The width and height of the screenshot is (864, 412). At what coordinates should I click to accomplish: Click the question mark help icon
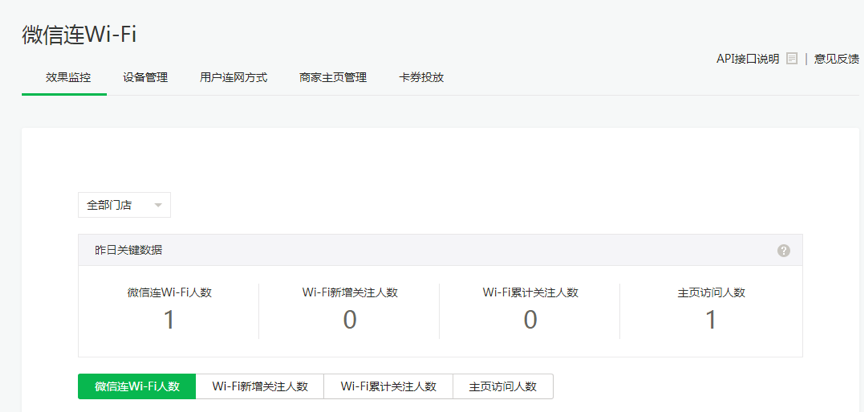point(784,250)
